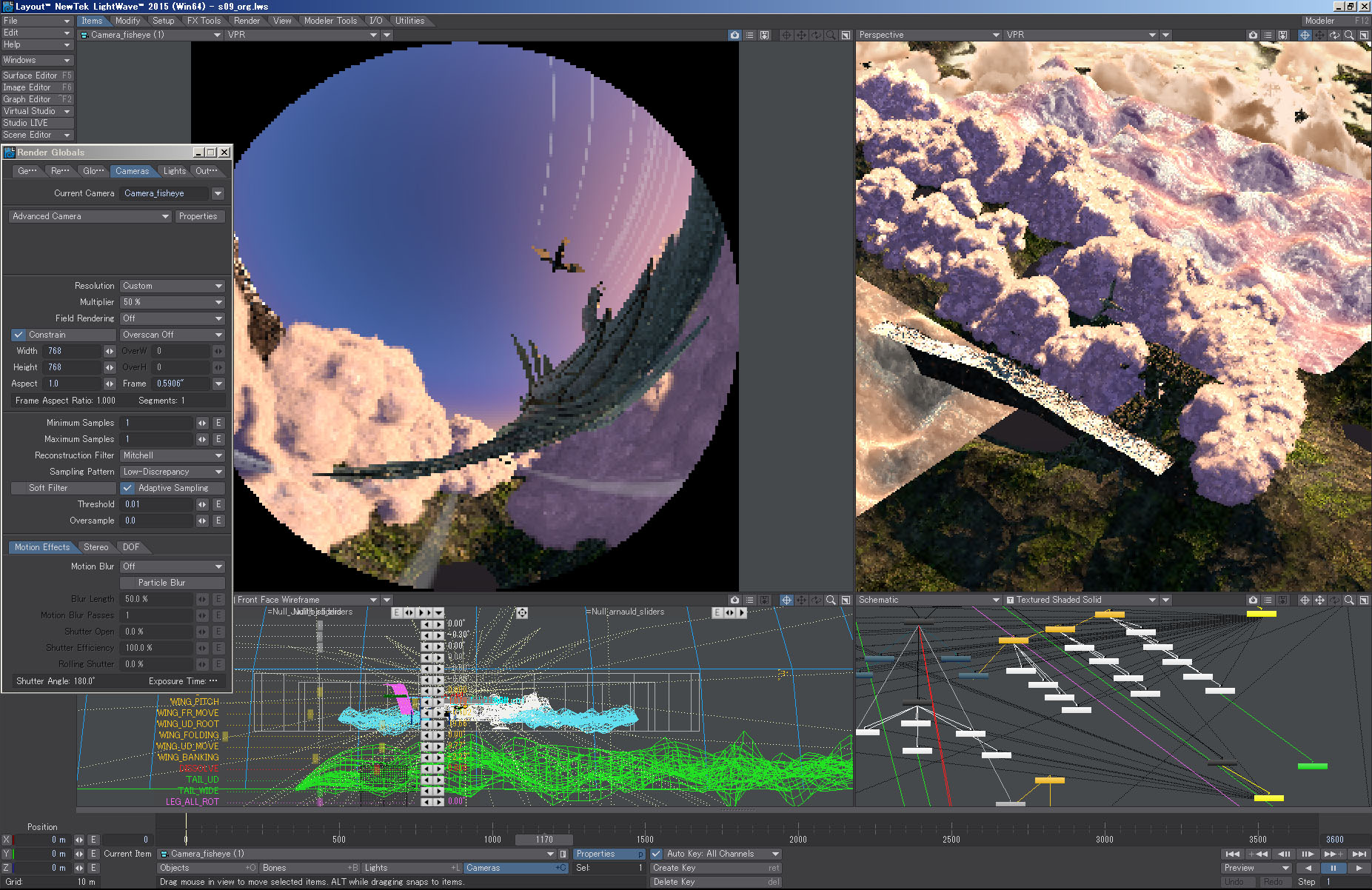Open the Sampling Pattern dropdown
Image resolution: width=1372 pixels, height=890 pixels.
pyautogui.click(x=172, y=472)
